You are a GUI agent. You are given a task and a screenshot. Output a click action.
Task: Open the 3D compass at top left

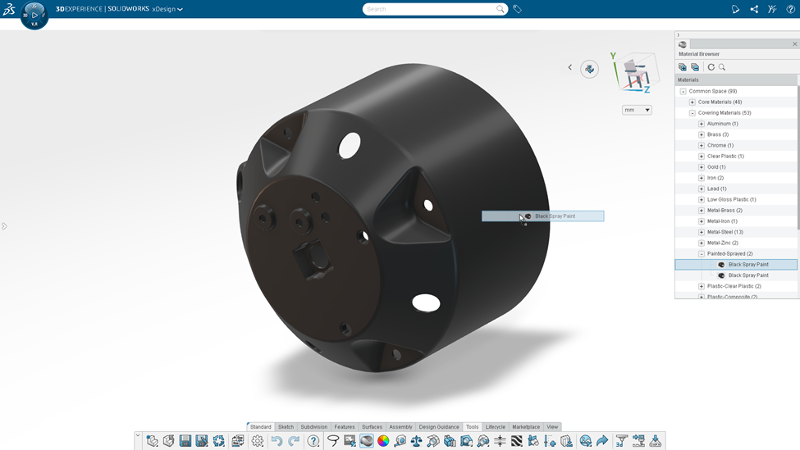click(34, 15)
